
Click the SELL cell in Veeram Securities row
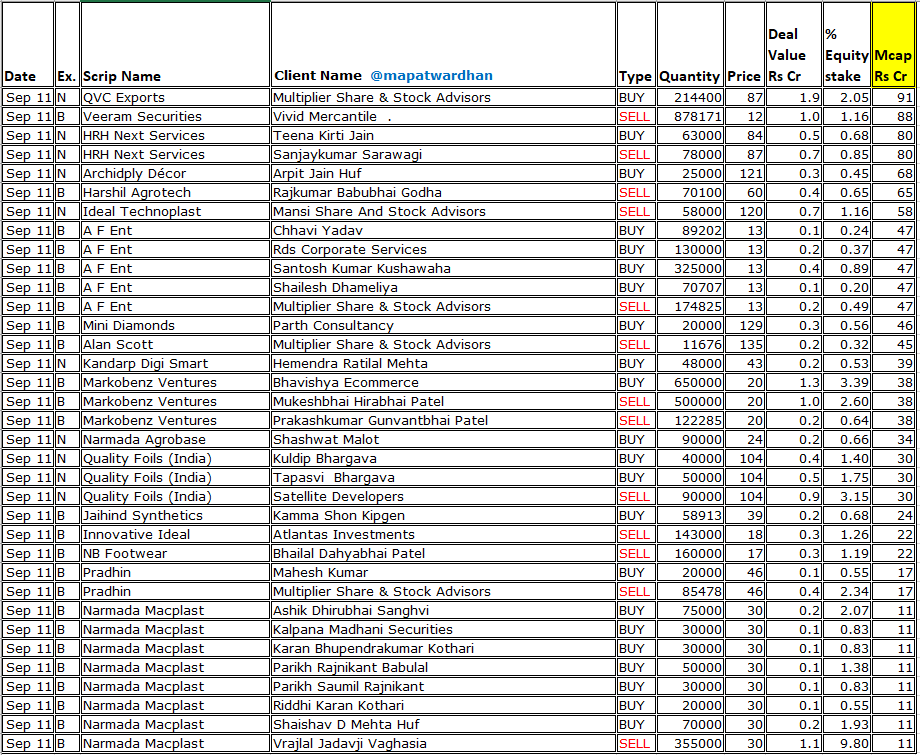(x=636, y=116)
